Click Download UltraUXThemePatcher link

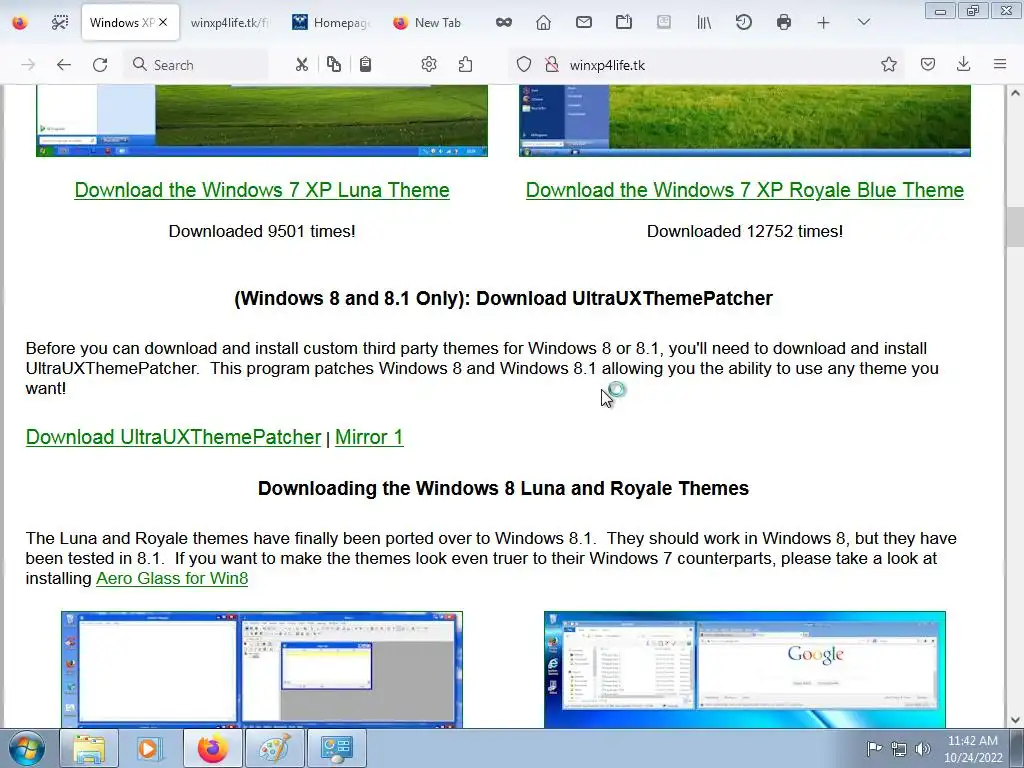click(x=173, y=437)
